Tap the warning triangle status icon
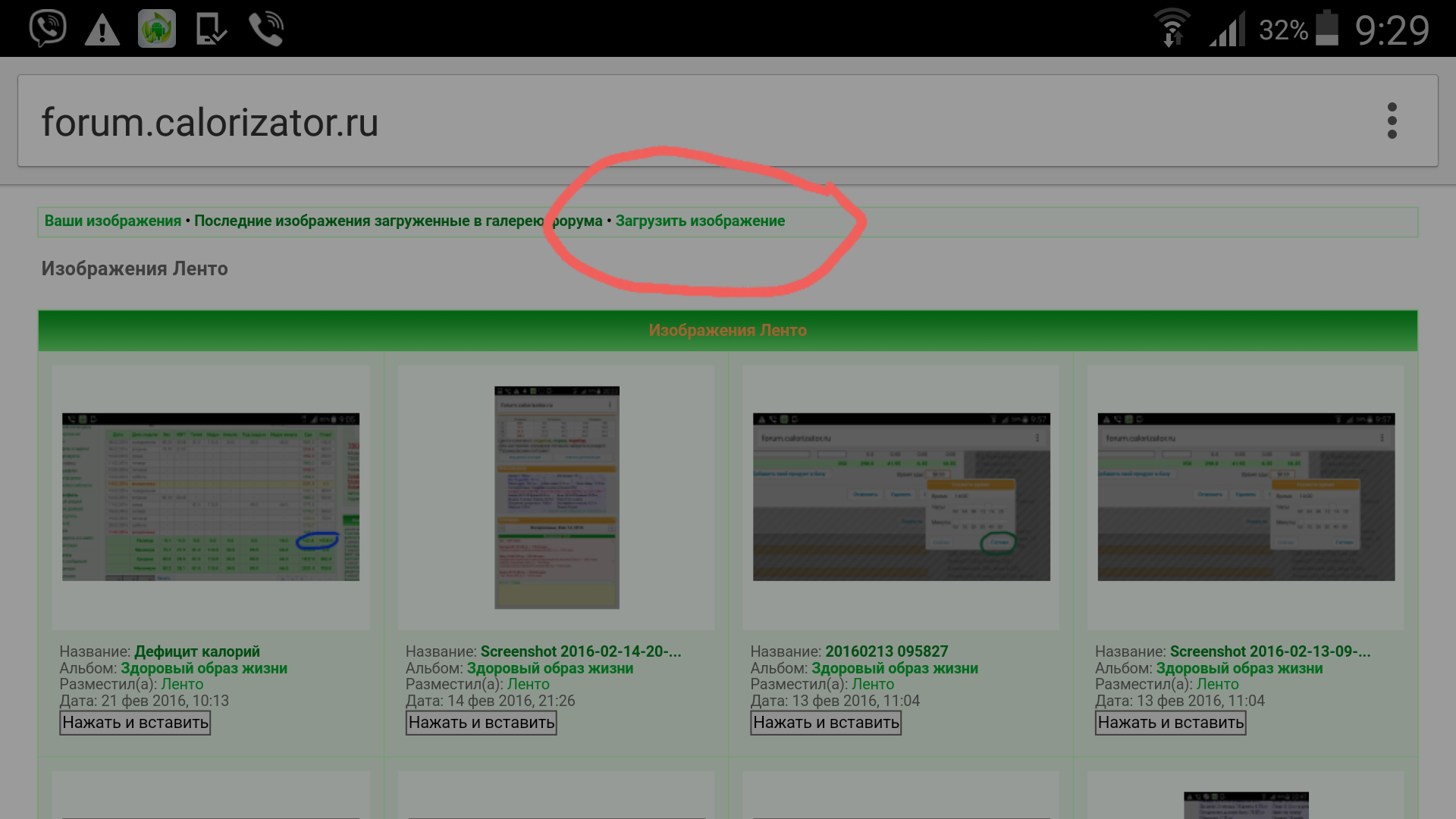 102,30
